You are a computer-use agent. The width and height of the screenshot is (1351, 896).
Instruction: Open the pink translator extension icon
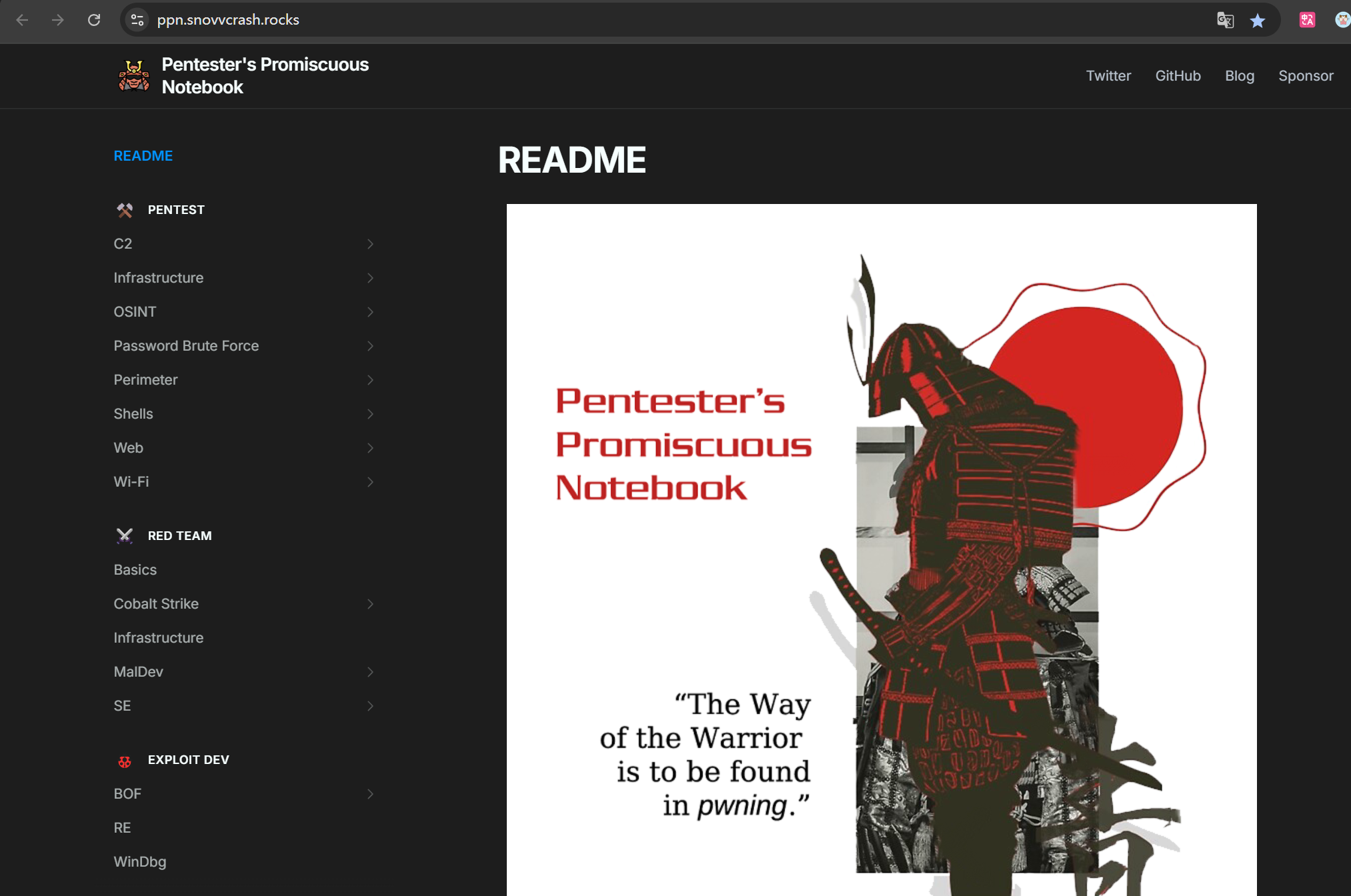(x=1307, y=20)
